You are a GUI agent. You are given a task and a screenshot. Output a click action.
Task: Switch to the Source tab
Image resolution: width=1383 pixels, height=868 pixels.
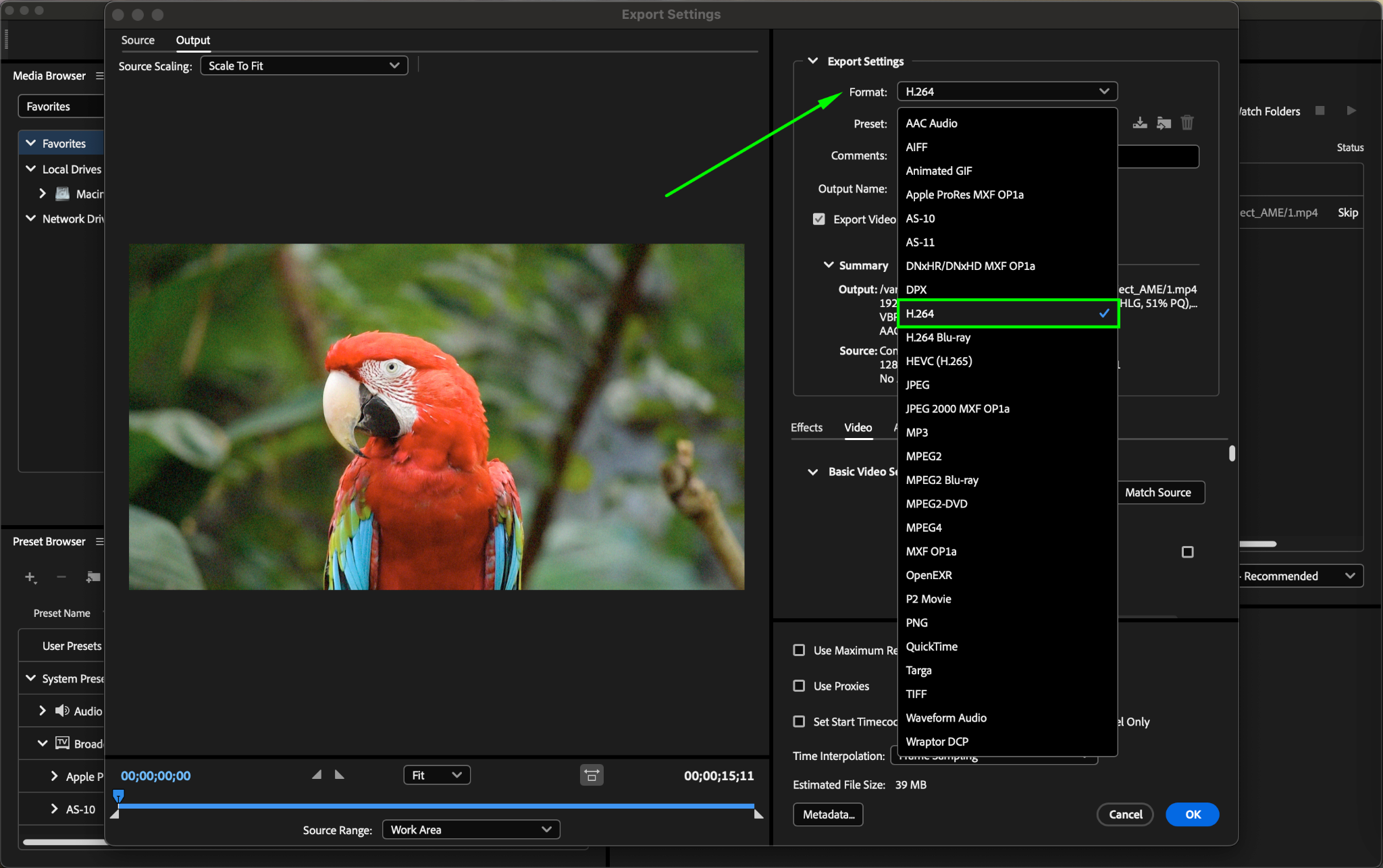pos(138,40)
